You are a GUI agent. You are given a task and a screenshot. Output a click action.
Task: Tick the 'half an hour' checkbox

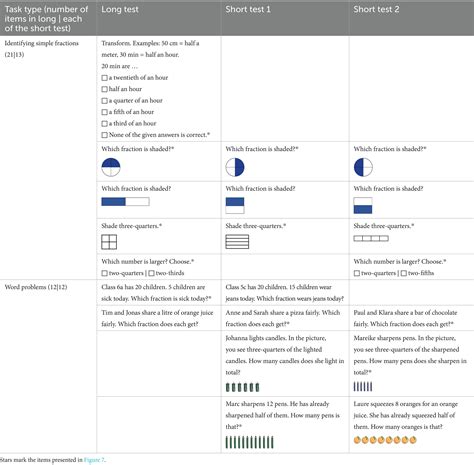click(x=104, y=89)
